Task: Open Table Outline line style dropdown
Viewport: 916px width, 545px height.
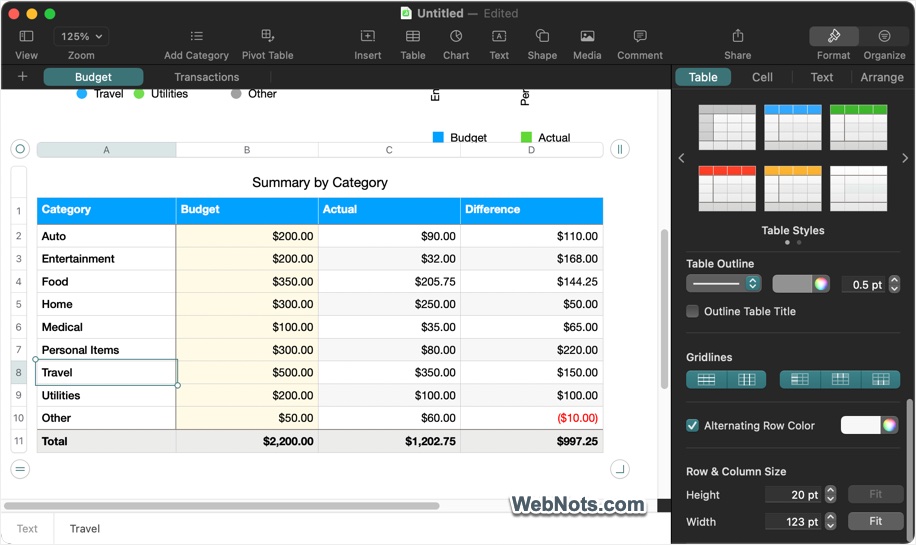Action: click(723, 284)
